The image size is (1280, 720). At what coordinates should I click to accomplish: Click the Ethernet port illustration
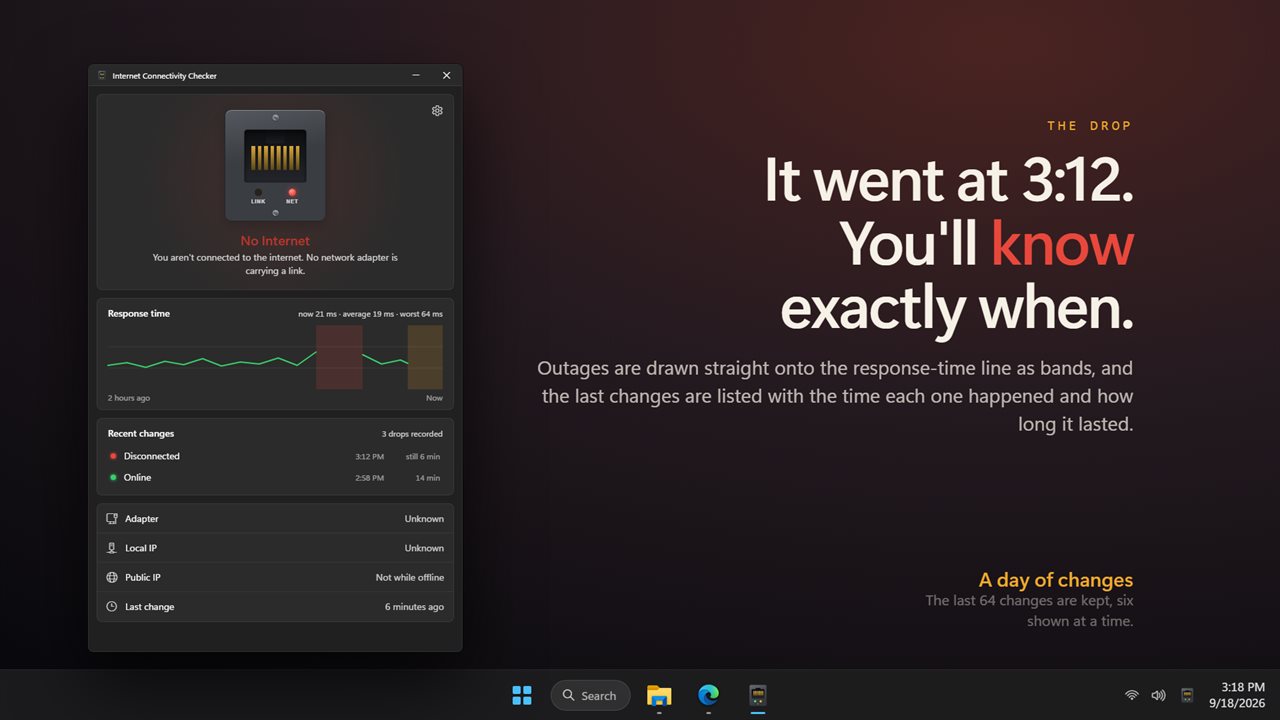[275, 165]
